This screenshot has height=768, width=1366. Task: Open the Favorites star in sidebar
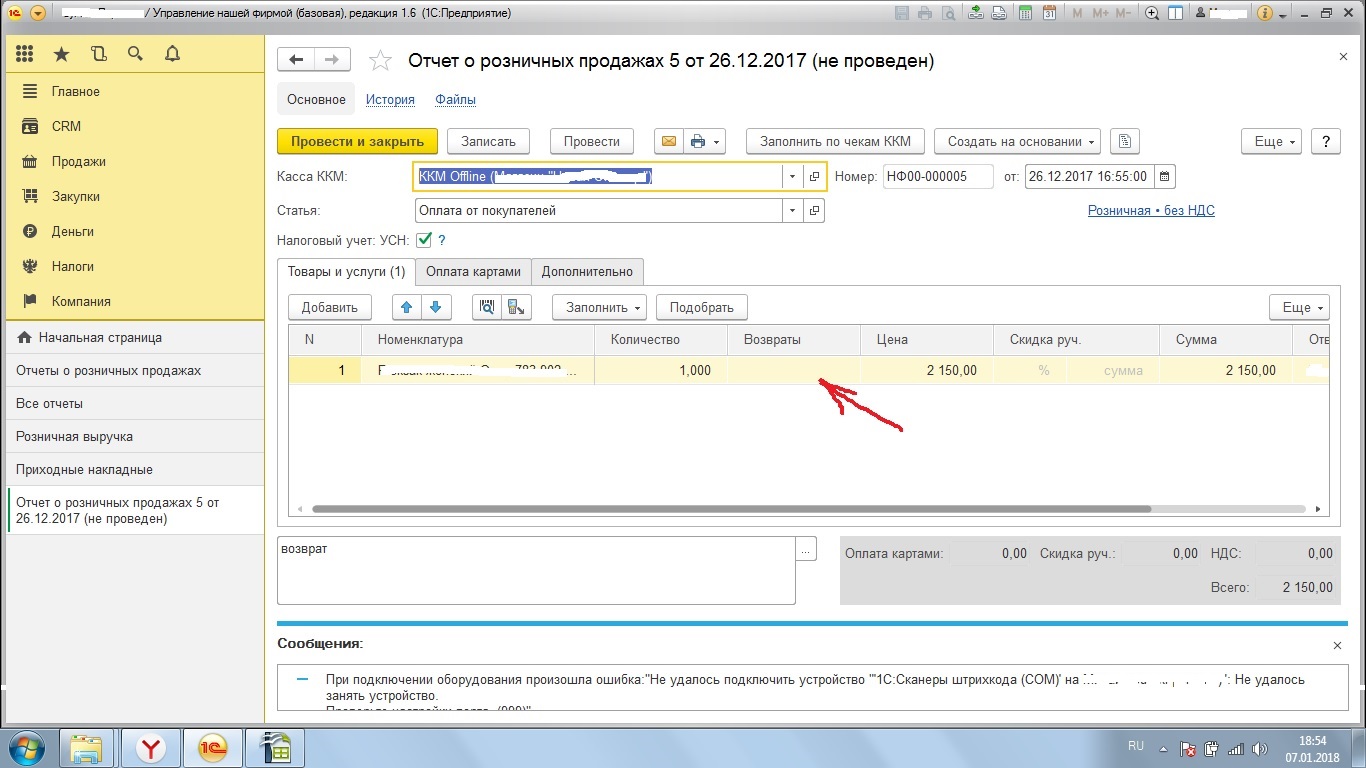pos(62,54)
